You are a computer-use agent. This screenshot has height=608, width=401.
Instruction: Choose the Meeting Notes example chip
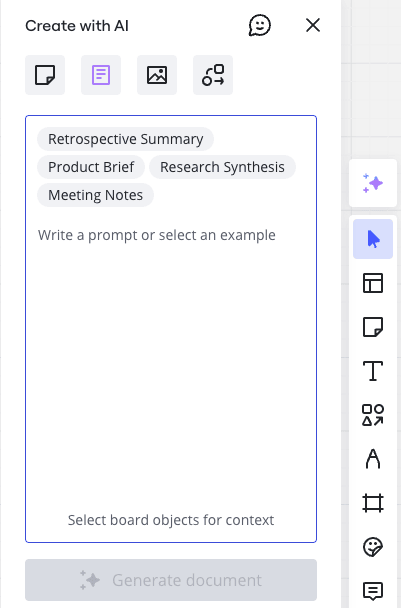[95, 195]
